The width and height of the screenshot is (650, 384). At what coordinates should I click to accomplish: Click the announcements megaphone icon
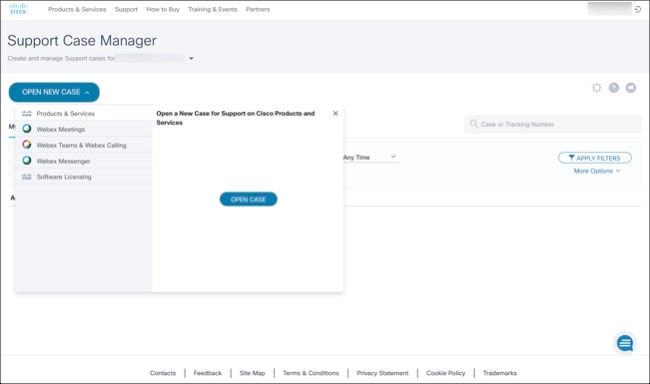tap(631, 87)
